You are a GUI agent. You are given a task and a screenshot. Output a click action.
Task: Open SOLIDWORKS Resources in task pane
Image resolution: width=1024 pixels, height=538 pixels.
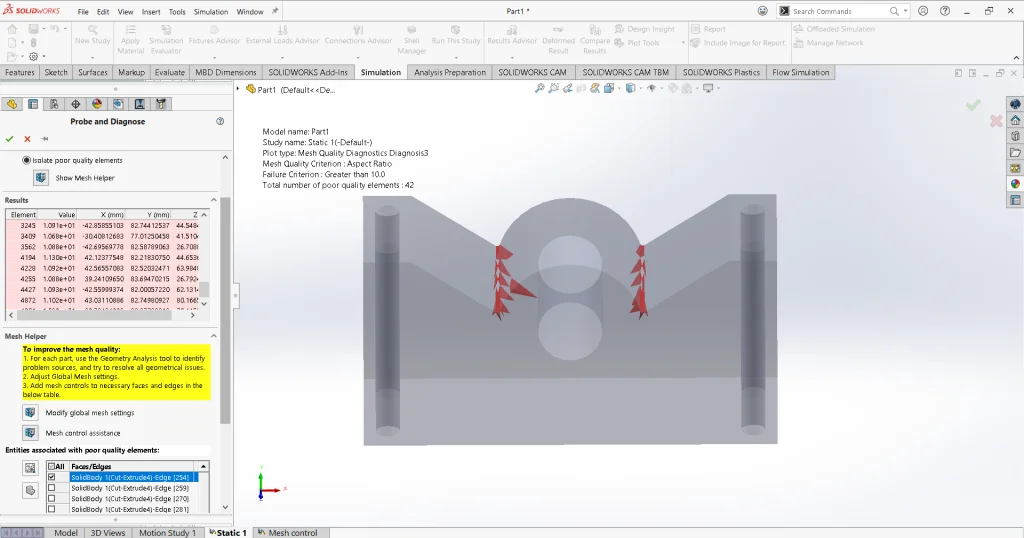[x=1015, y=120]
